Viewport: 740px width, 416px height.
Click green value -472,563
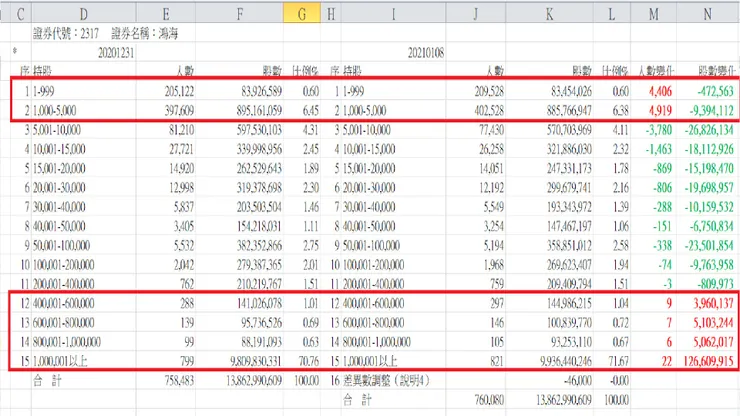(x=715, y=91)
